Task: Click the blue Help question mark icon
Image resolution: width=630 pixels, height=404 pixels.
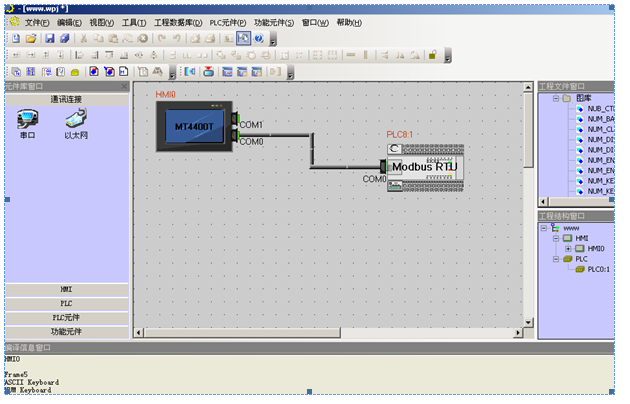Action: pyautogui.click(x=259, y=38)
